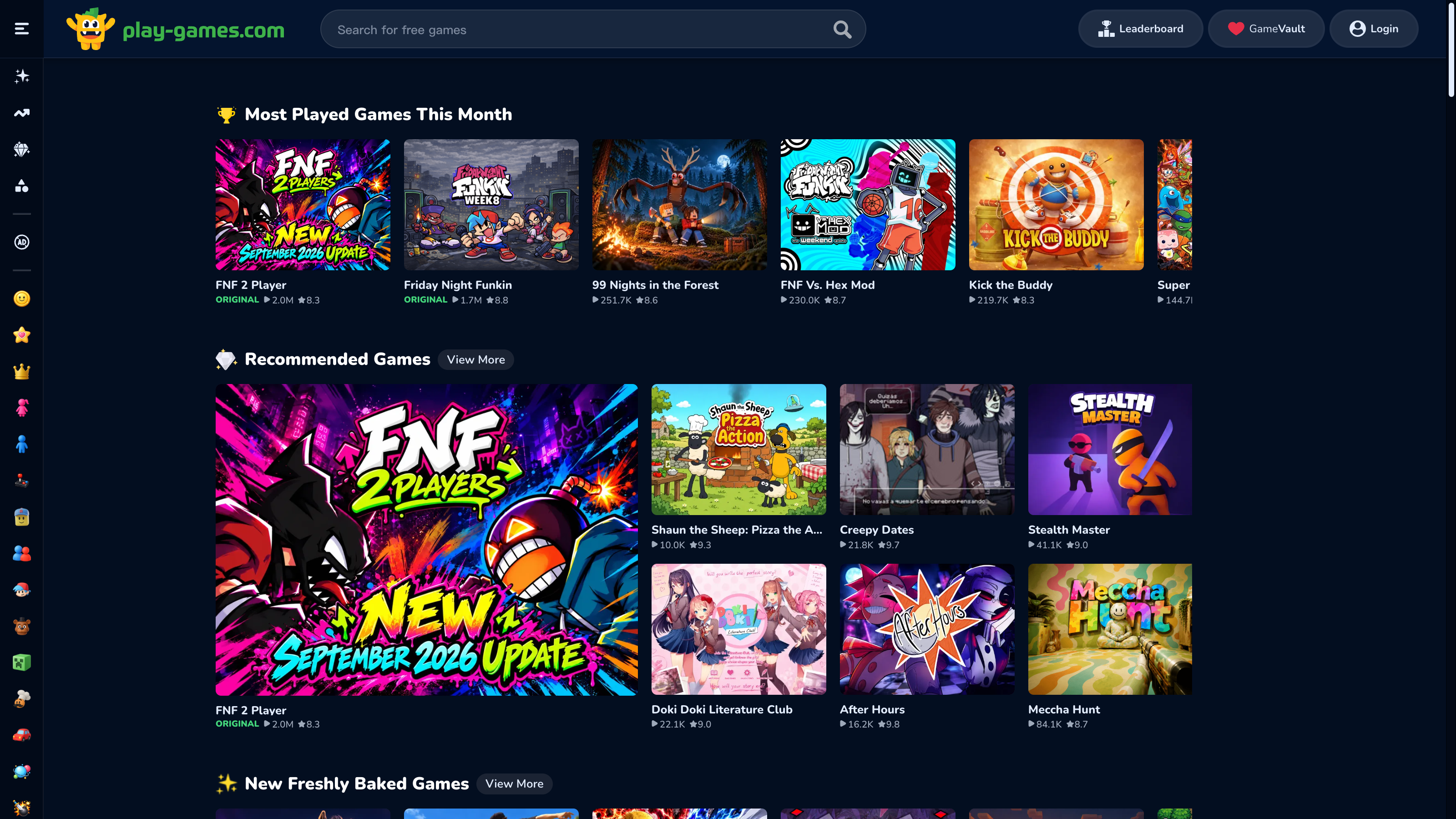The height and width of the screenshot is (819, 1456).
Task: Open the Meccha Hunt thumbnail
Action: click(1110, 629)
